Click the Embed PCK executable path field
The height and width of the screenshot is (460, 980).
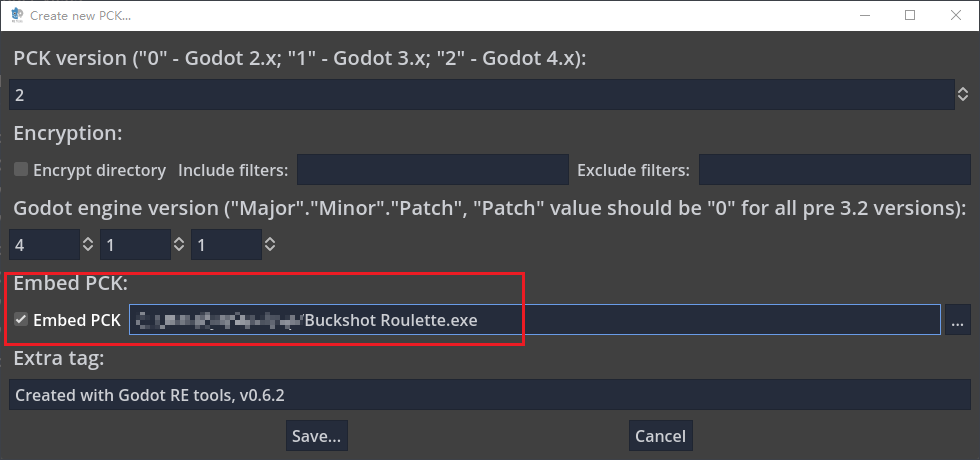pyautogui.click(x=534, y=320)
